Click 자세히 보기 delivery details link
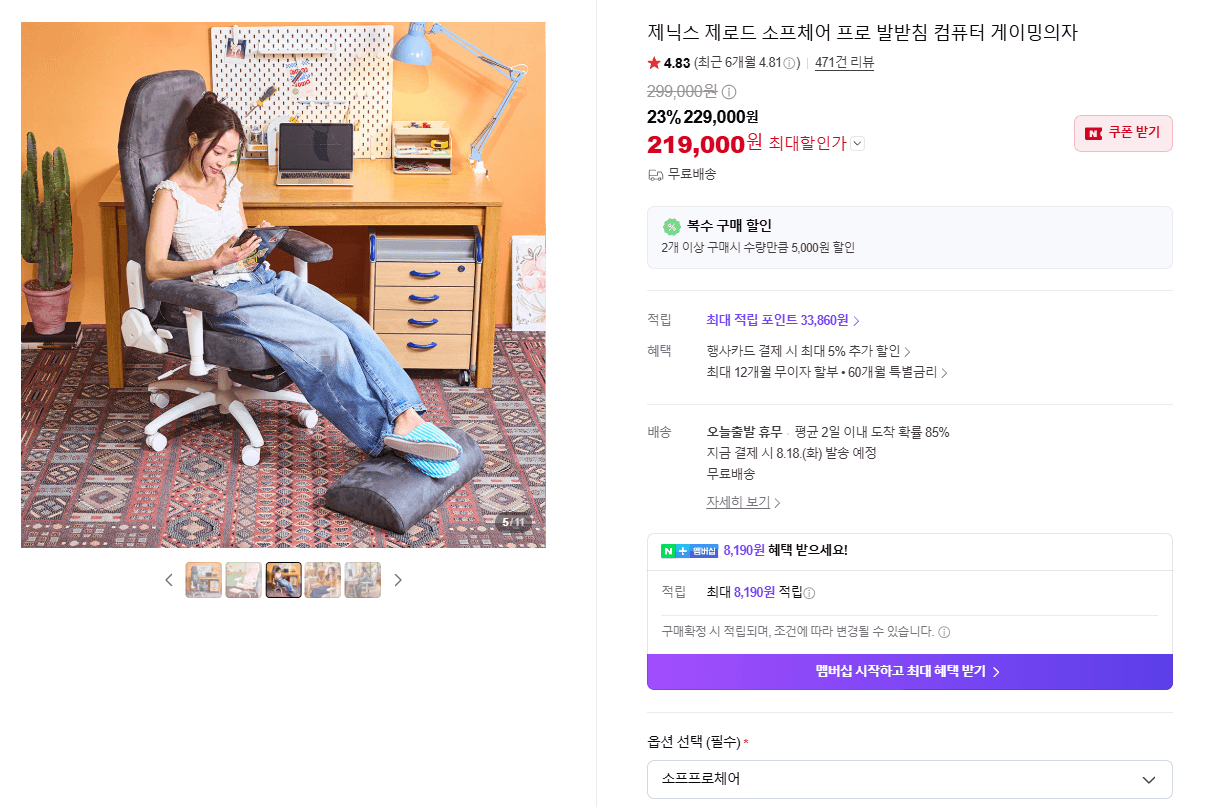Screen dimensions: 1207x807 743,502
